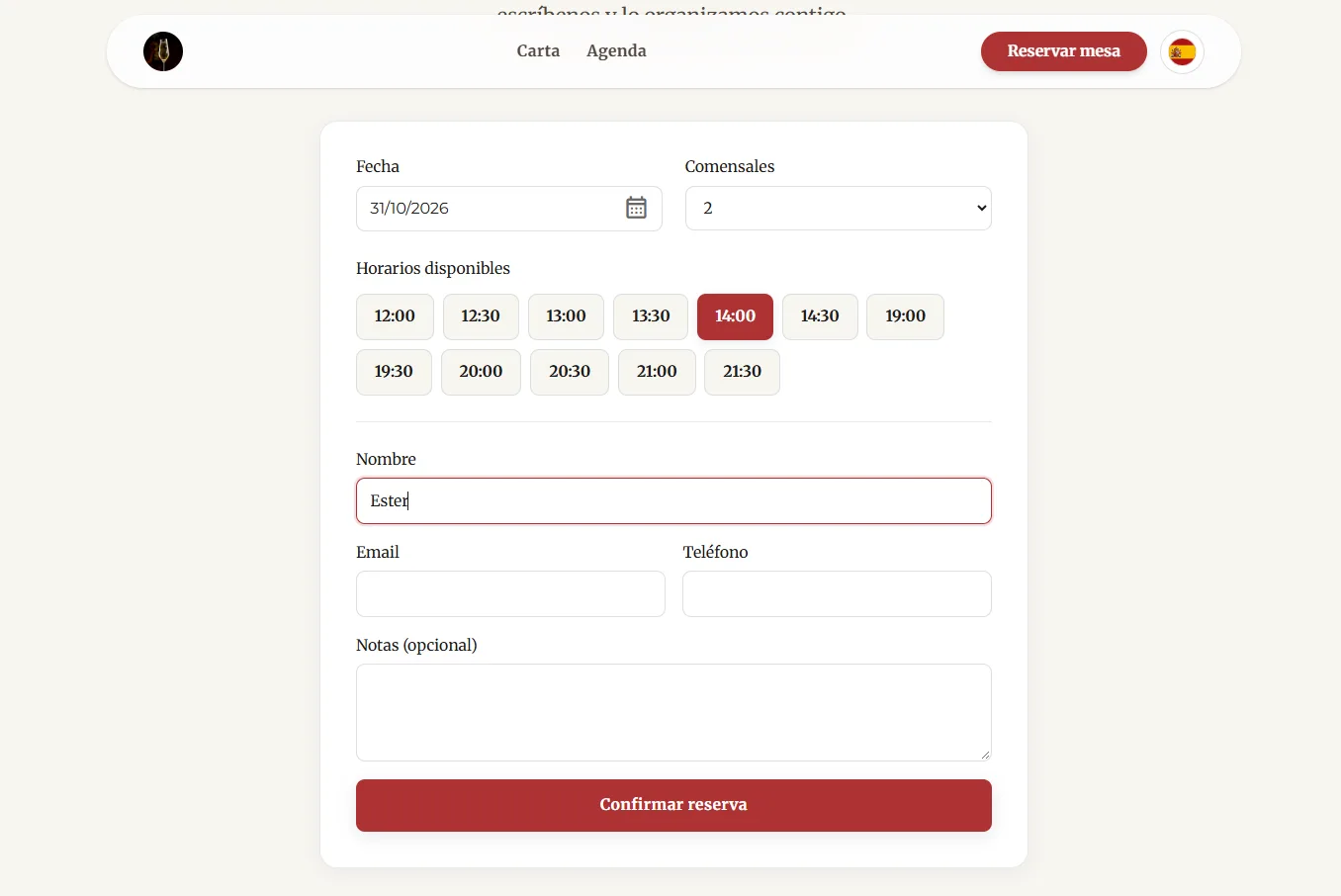Choose the 13:00 time slot
The width and height of the screenshot is (1341, 896).
pyautogui.click(x=566, y=316)
